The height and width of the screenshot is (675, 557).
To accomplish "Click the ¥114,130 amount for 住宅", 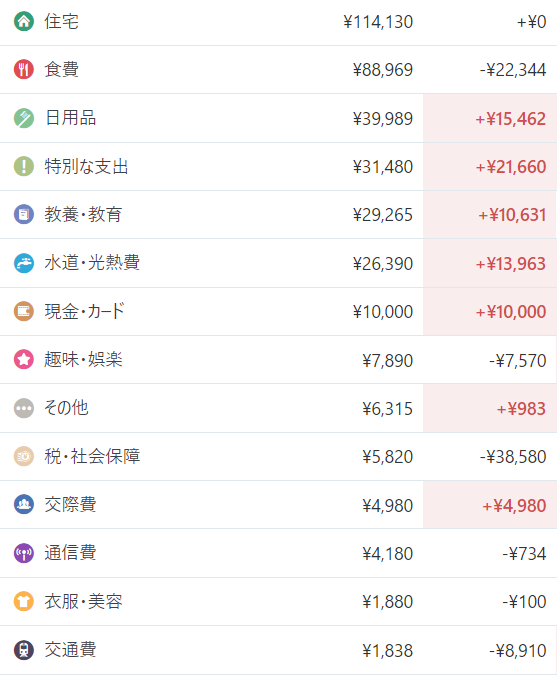I will click(378, 22).
